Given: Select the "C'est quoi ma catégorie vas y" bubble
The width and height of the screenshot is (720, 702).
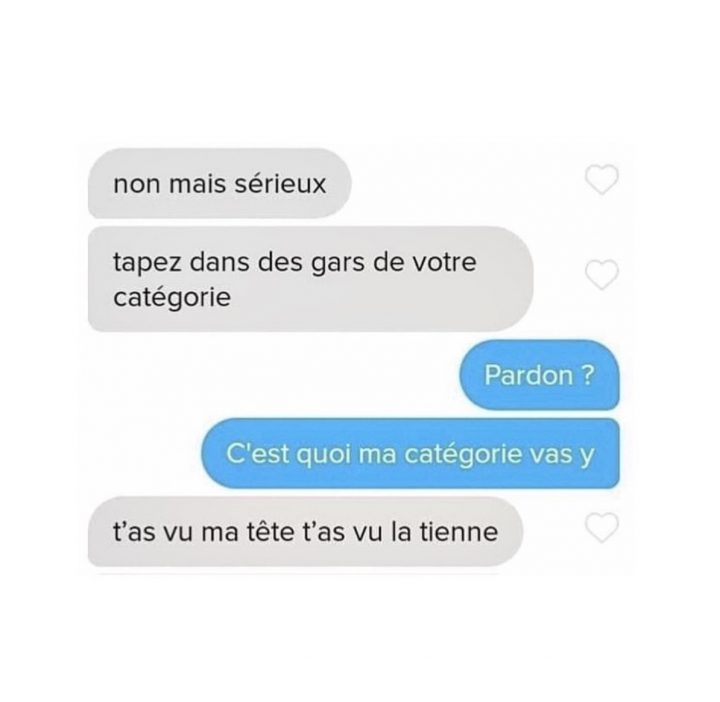Looking at the screenshot, I should click(x=411, y=453).
